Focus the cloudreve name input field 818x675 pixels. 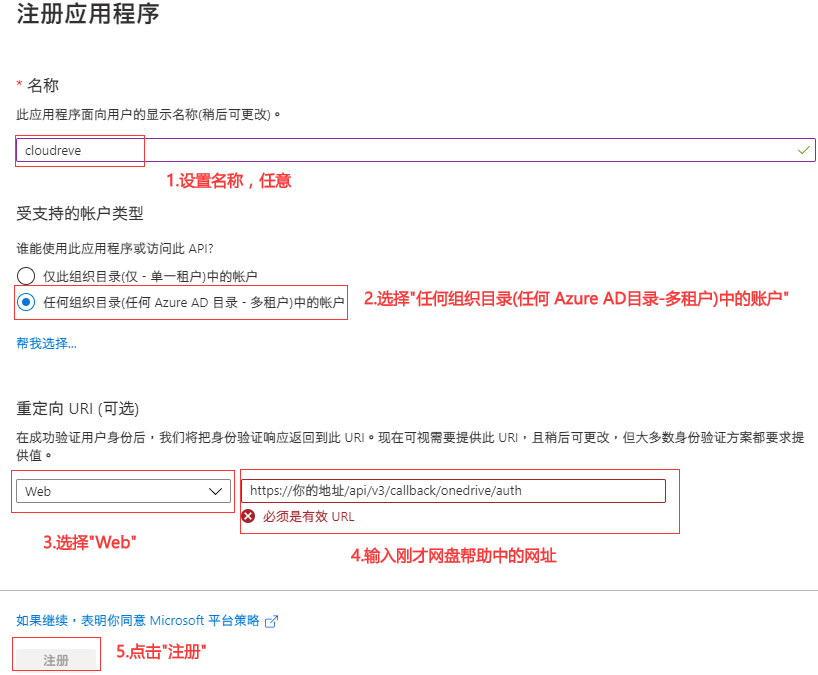click(x=400, y=150)
